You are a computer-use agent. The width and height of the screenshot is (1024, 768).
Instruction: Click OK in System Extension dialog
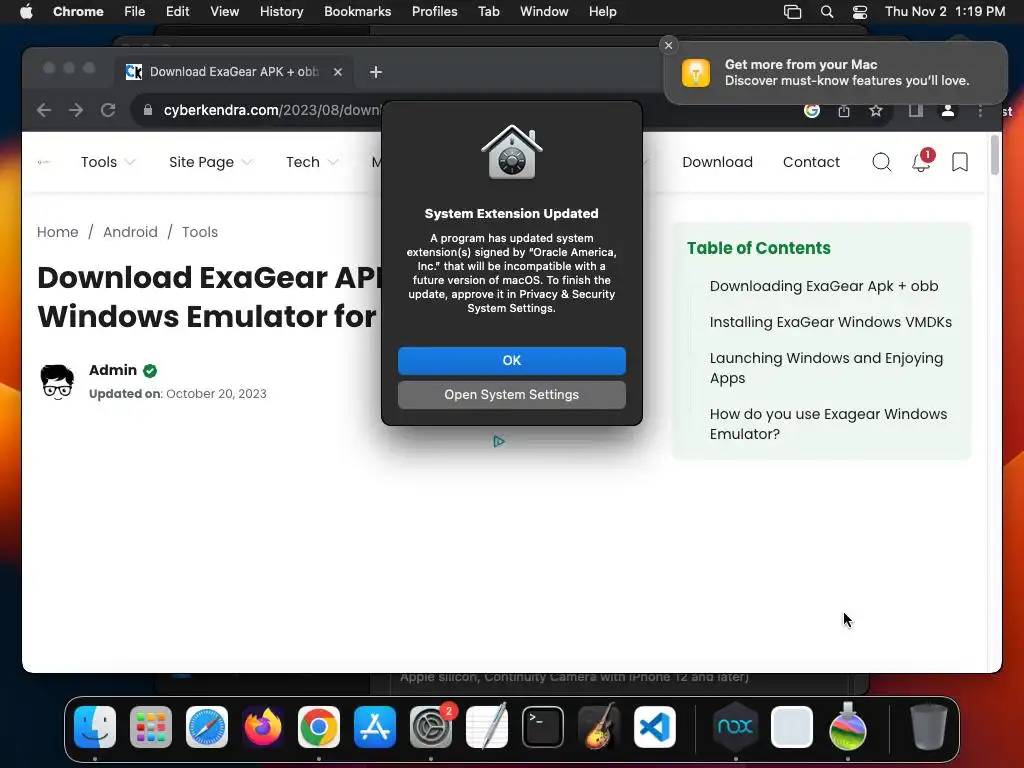[511, 360]
